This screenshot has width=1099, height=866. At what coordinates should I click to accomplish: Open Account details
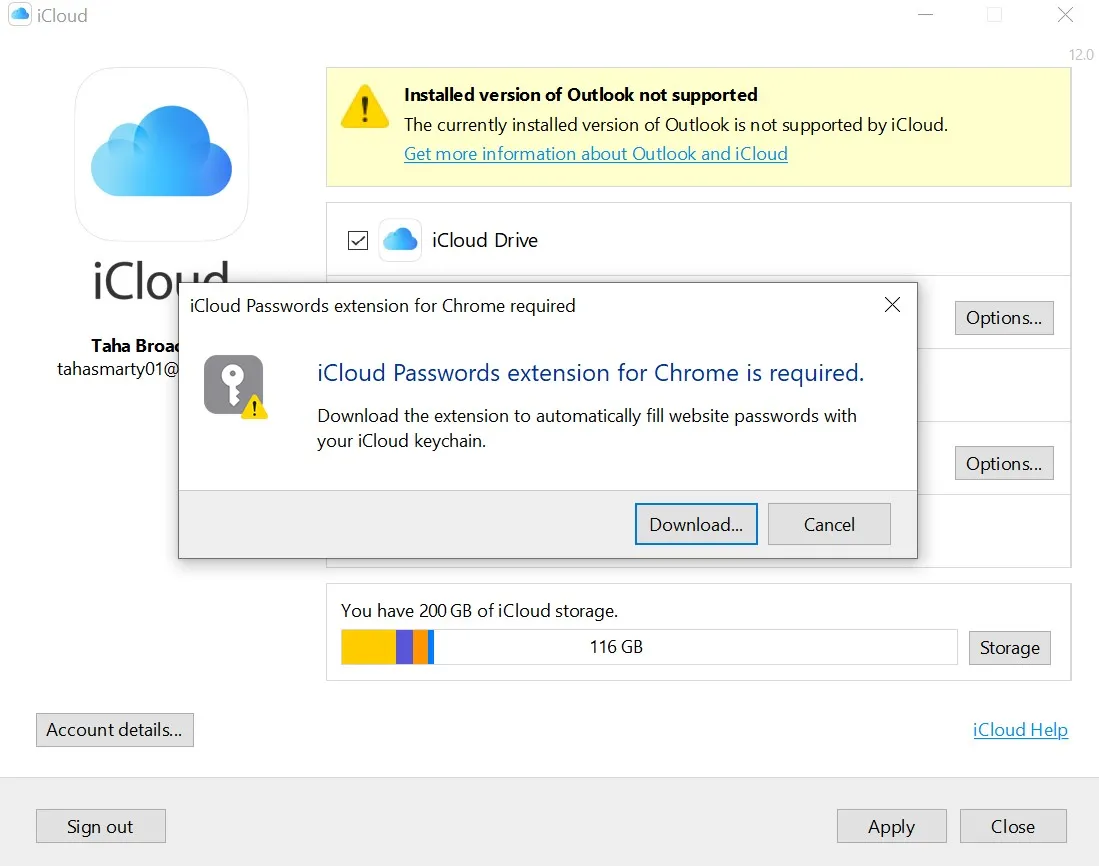[114, 730]
